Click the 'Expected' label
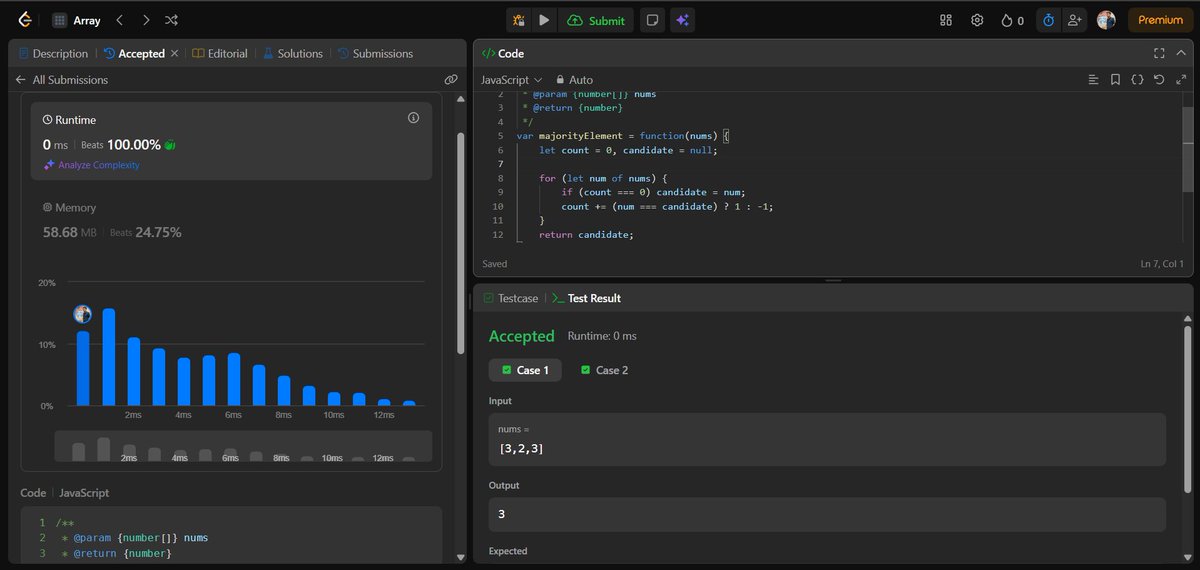 (x=508, y=551)
